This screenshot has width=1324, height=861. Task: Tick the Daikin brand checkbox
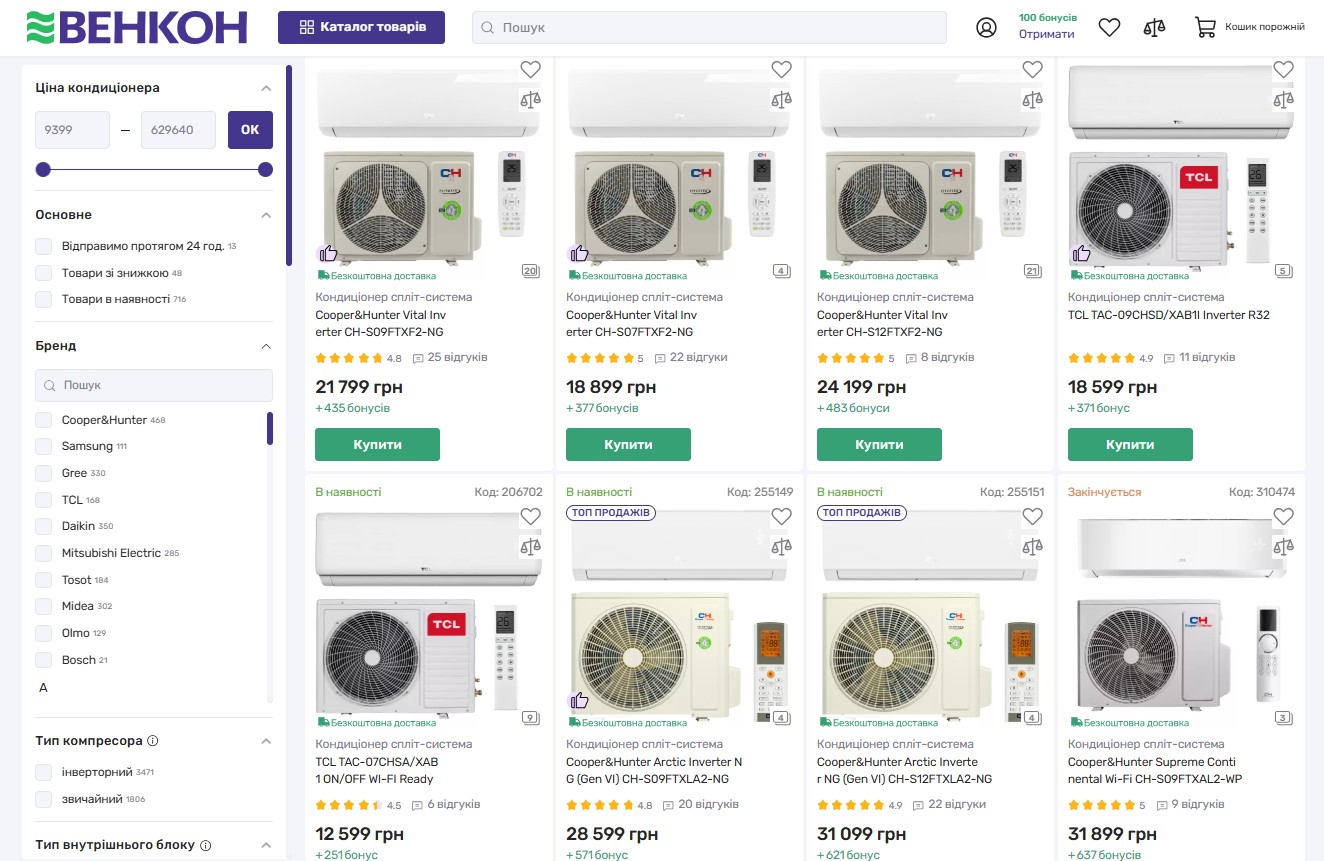click(x=43, y=526)
